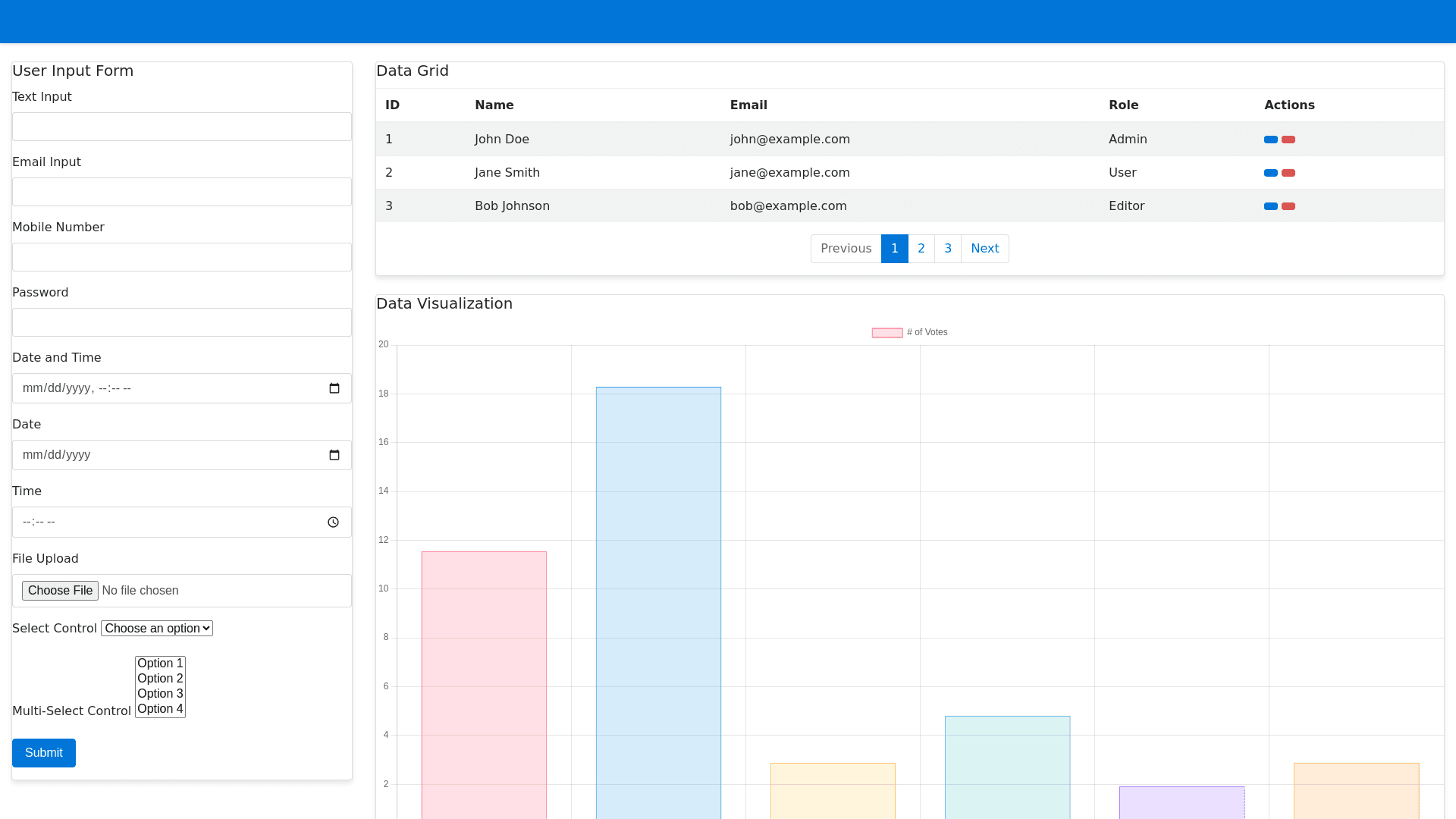Focus the Email Input field
The height and width of the screenshot is (819, 1456).
[182, 192]
